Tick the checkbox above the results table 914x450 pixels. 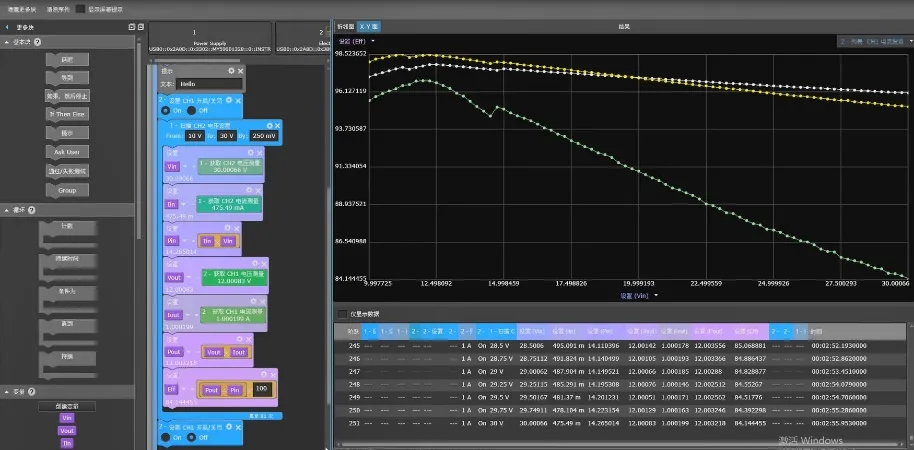pyautogui.click(x=342, y=314)
